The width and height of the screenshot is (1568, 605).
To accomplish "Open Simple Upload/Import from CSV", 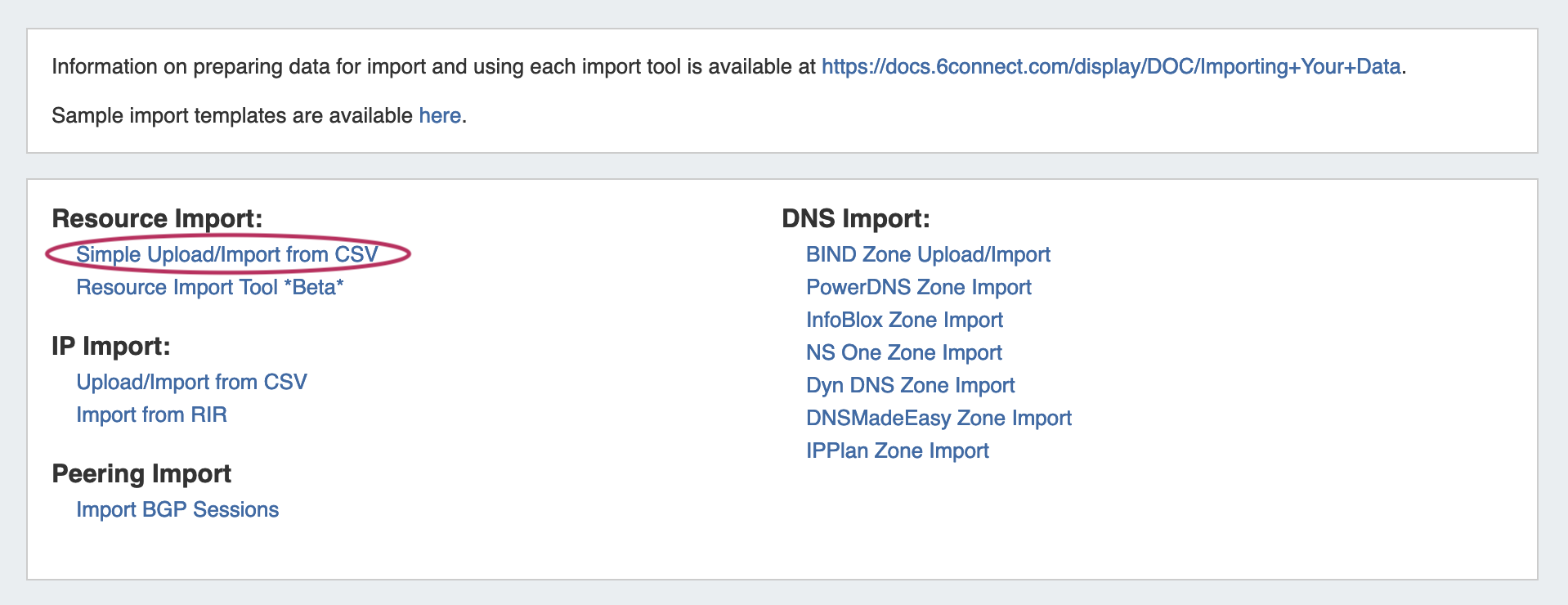I will click(226, 254).
